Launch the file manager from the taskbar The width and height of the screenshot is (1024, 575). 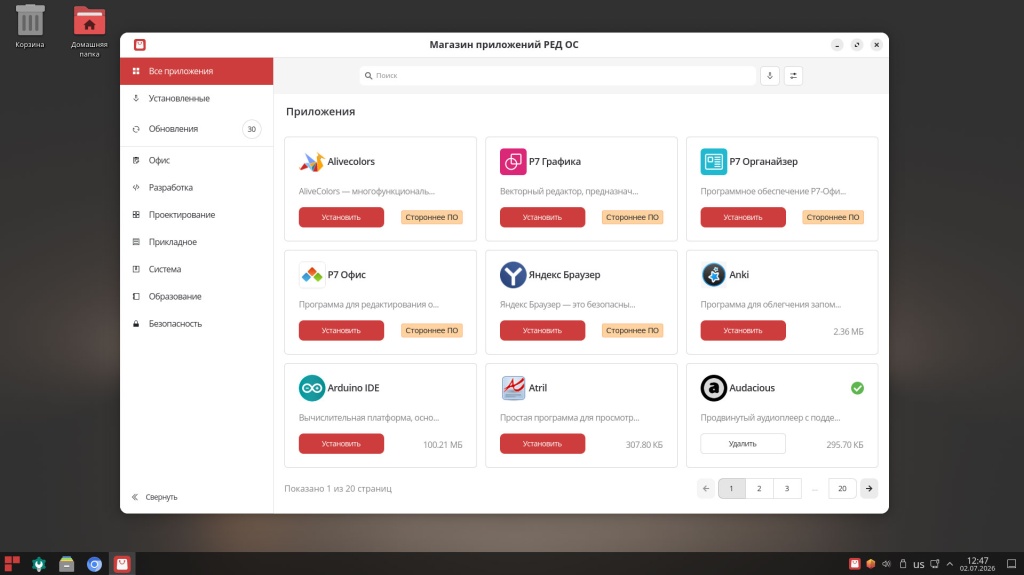coord(67,564)
